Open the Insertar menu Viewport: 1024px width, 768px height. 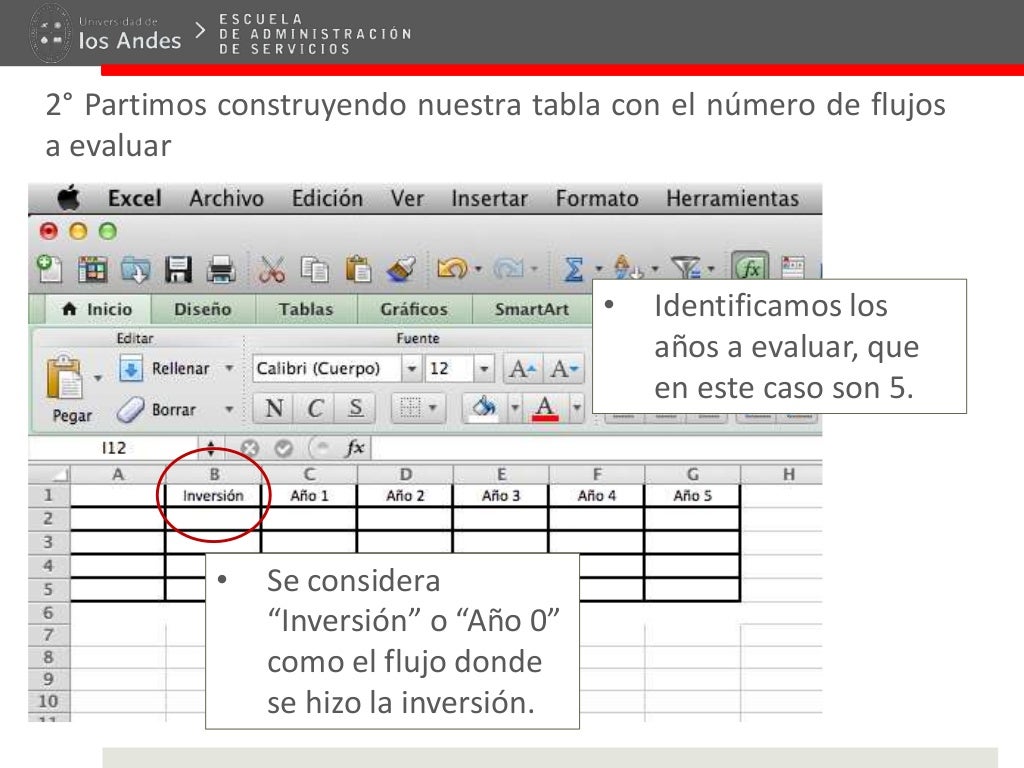tap(490, 198)
